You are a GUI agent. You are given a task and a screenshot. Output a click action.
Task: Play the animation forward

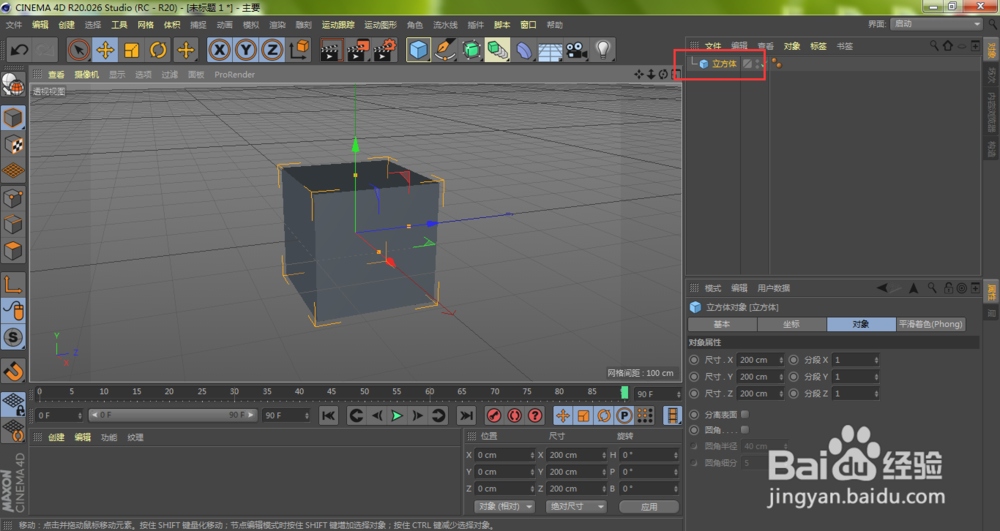[x=397, y=416]
